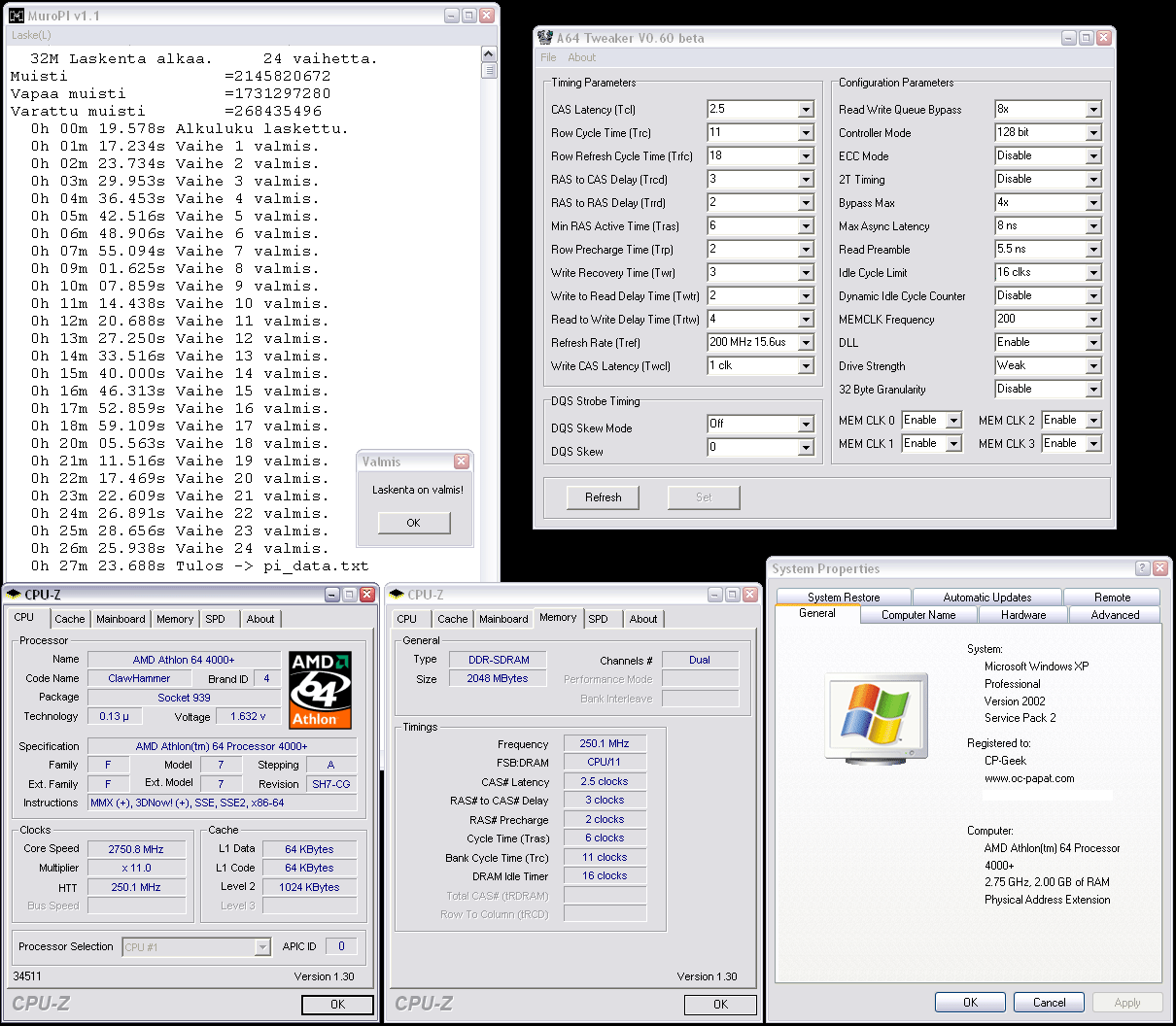Select the Remote tab in System Properties
The height and width of the screenshot is (1026, 1176).
coord(1113,598)
